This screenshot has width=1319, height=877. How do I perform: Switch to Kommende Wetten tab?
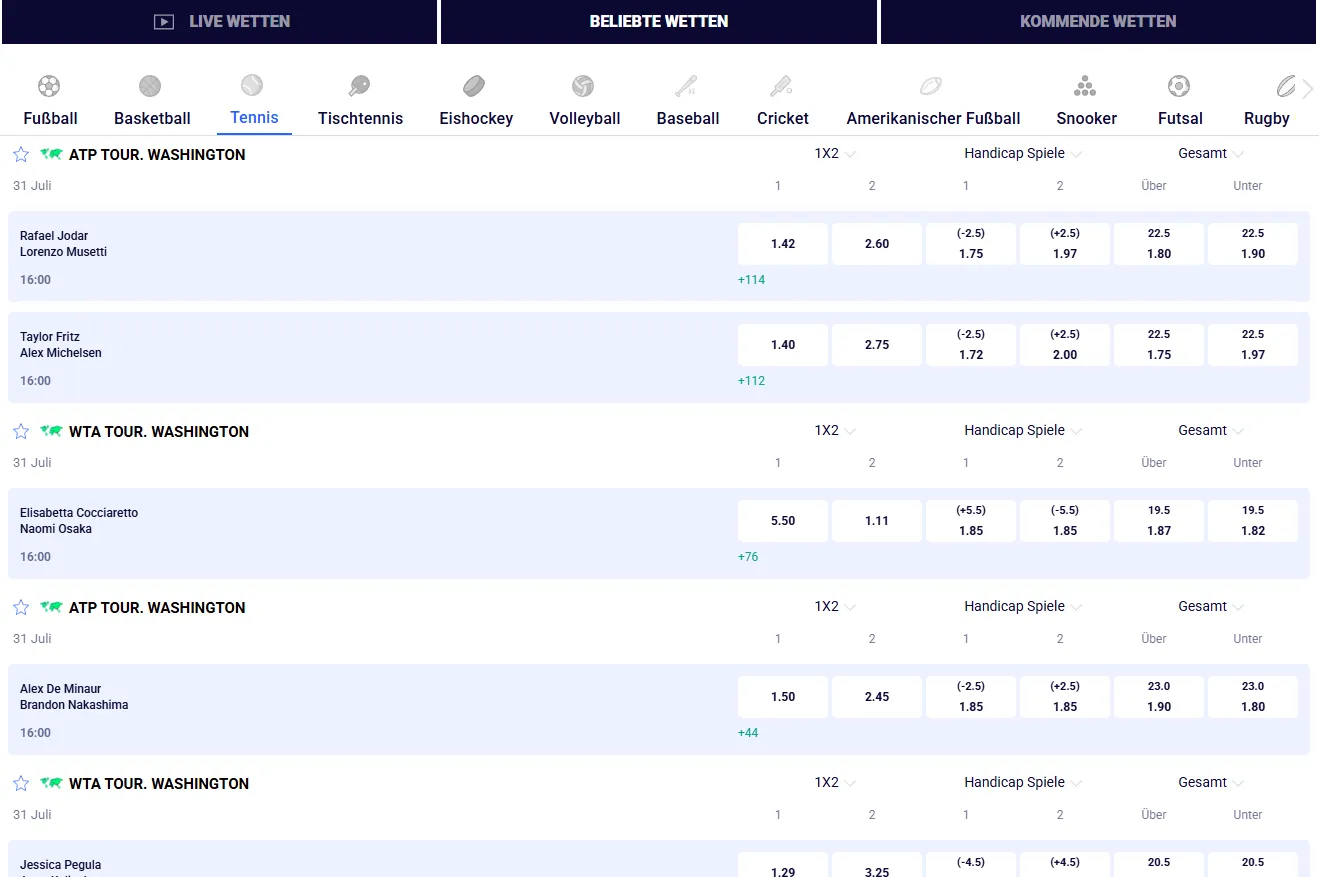[1098, 22]
